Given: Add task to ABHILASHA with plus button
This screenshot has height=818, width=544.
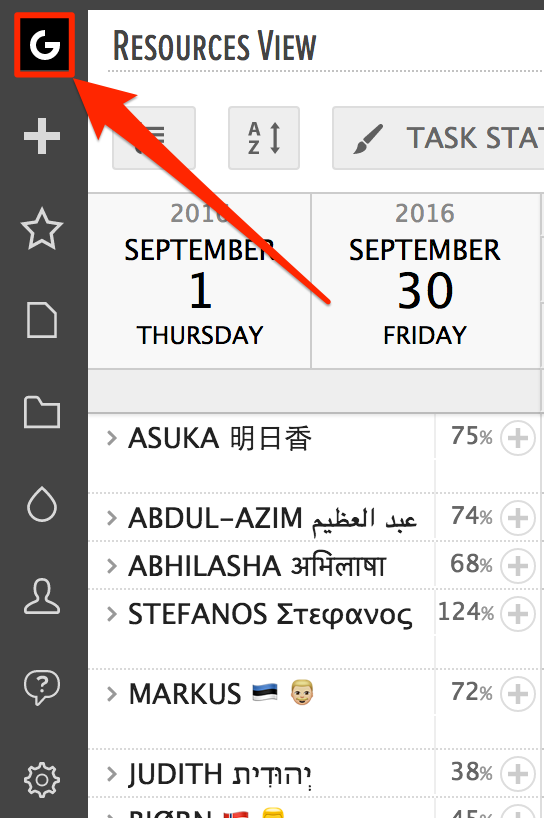Looking at the screenshot, I should (x=518, y=566).
